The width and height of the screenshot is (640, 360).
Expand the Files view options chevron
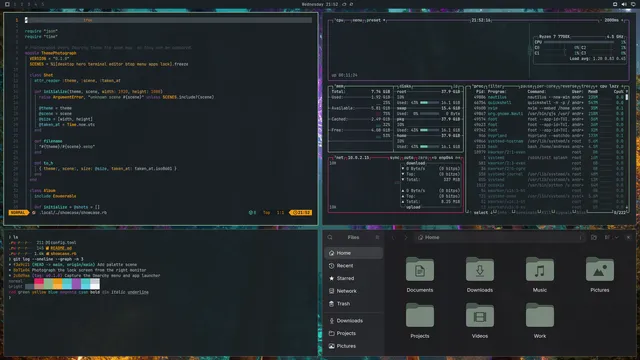(x=616, y=237)
